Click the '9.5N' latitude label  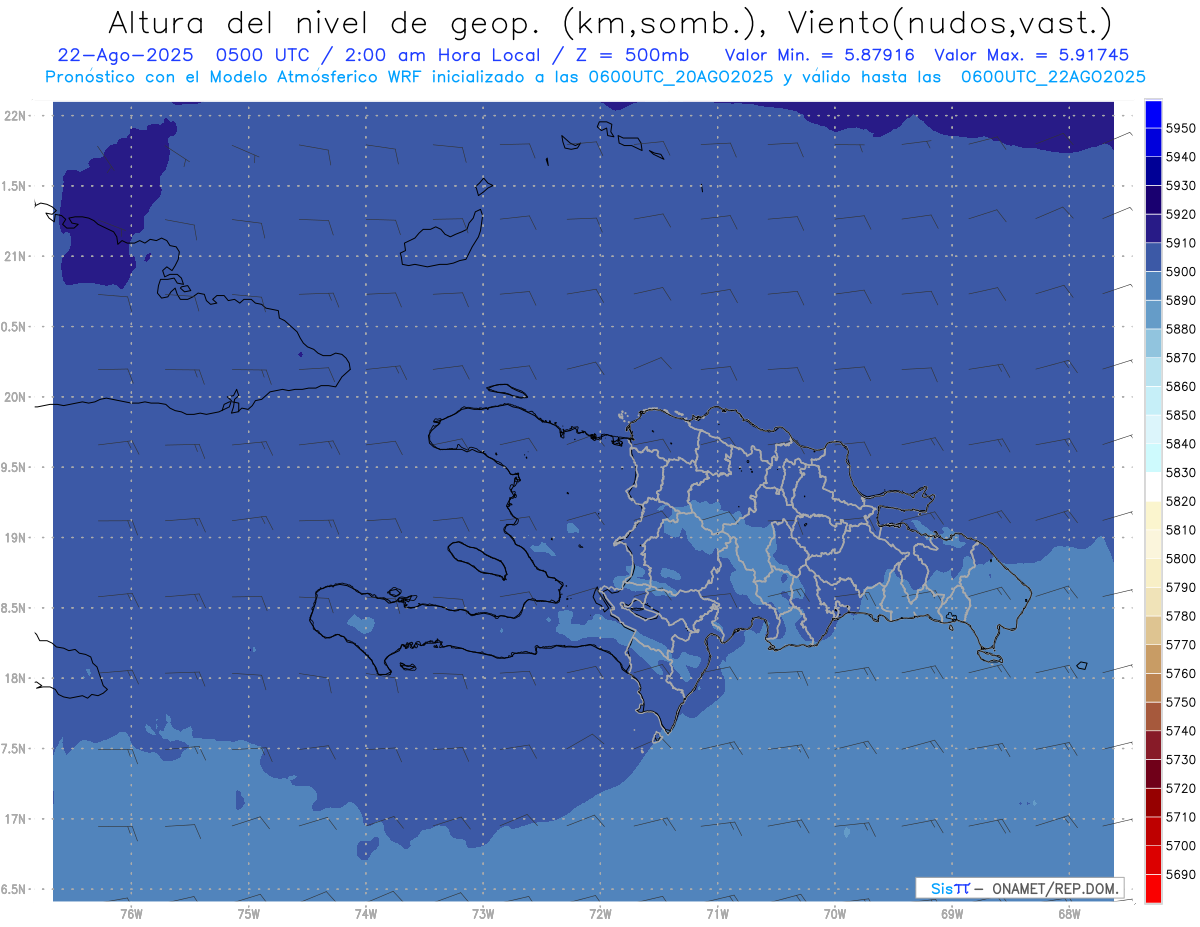point(13,467)
